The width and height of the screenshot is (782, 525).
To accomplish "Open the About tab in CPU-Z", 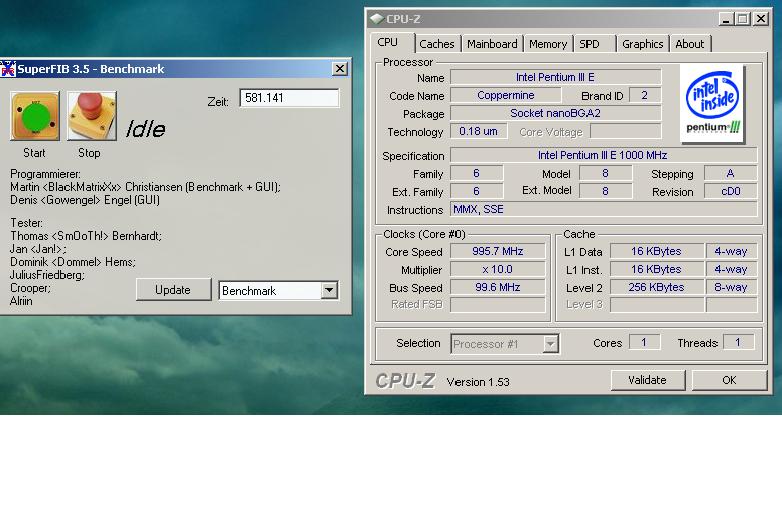I will 690,44.
